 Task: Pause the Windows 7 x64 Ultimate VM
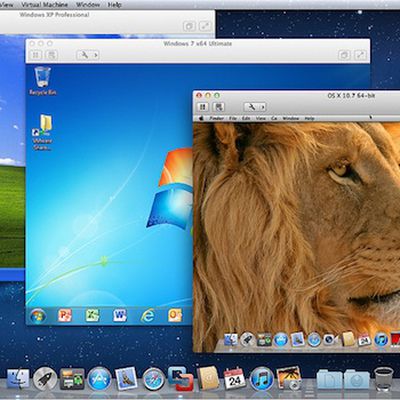(36, 55)
